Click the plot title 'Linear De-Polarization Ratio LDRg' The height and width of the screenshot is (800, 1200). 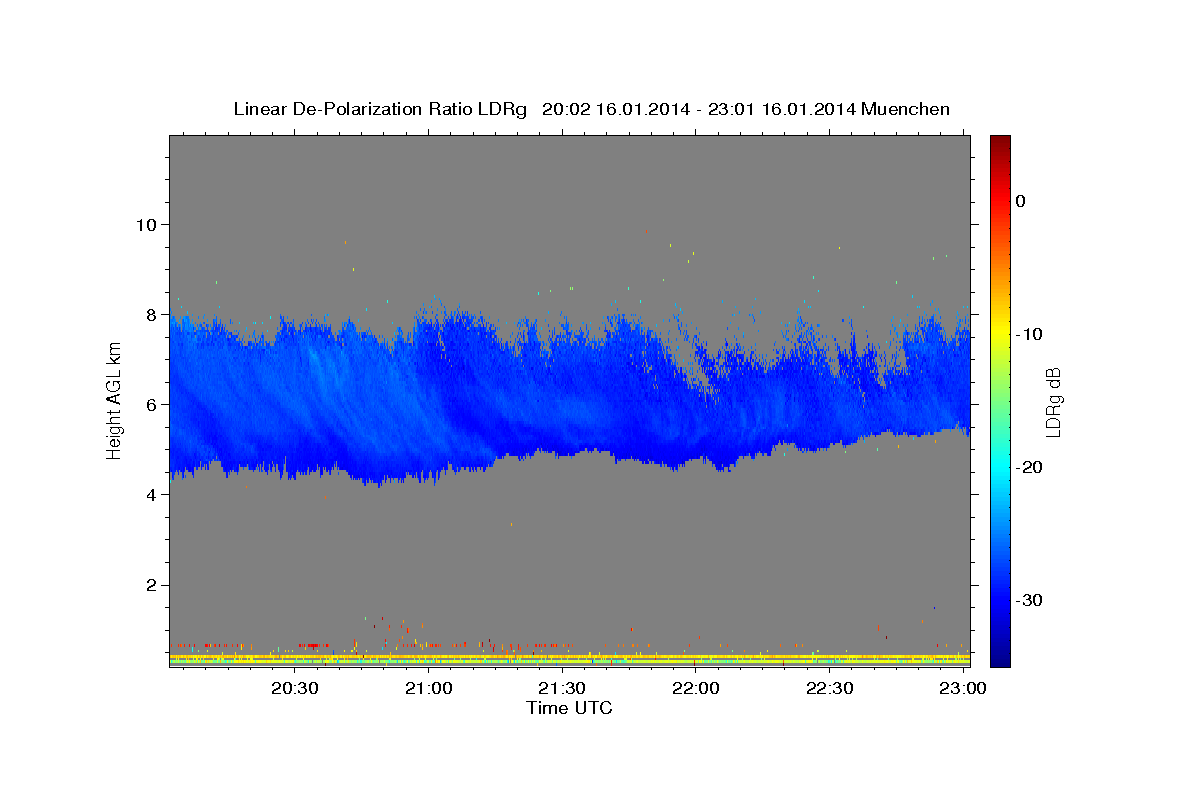[x=379, y=109]
